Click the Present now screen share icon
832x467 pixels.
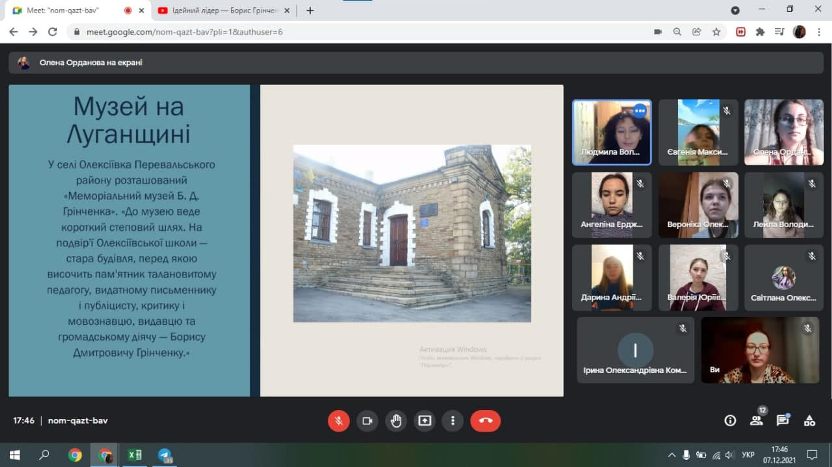point(425,420)
